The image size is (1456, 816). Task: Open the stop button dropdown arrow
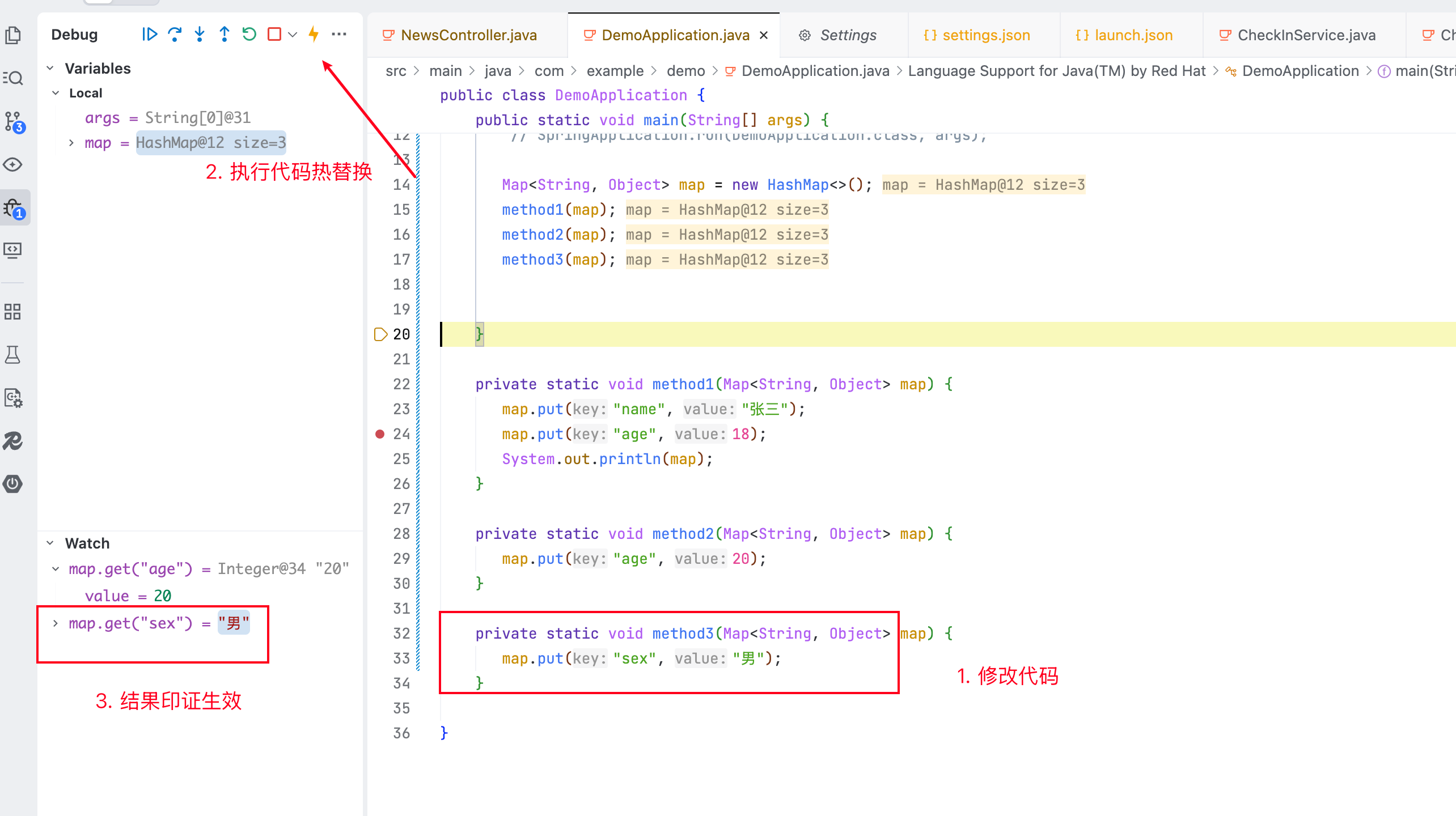[293, 35]
